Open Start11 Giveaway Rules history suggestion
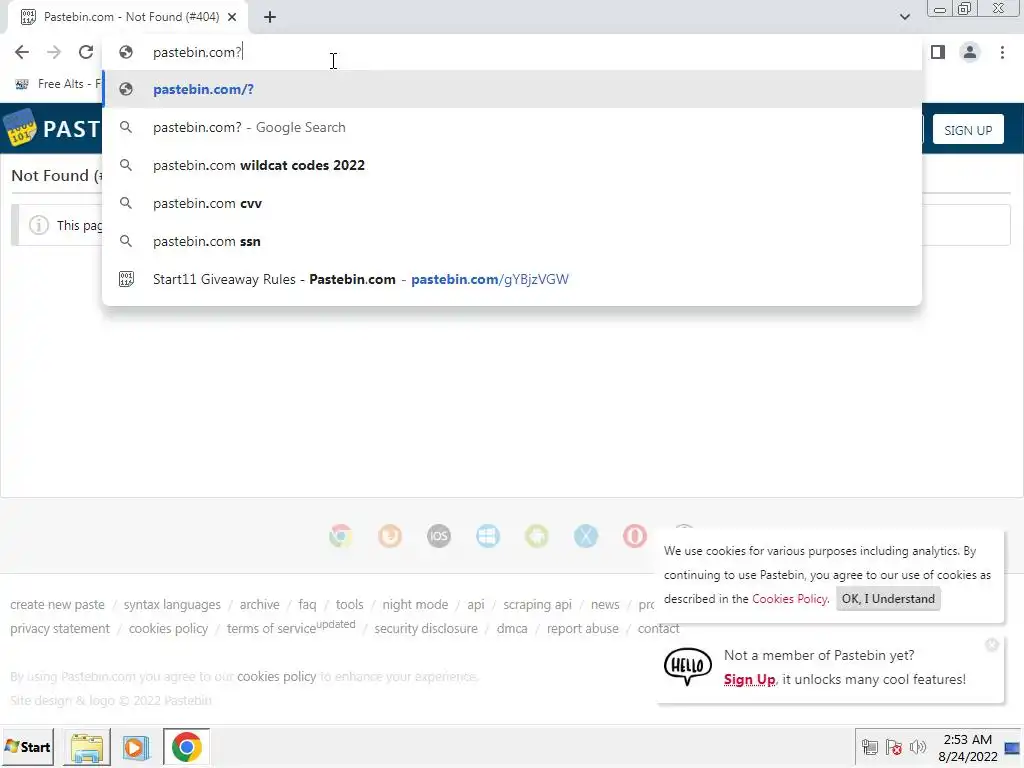The width and height of the screenshot is (1024, 768). coord(512,279)
